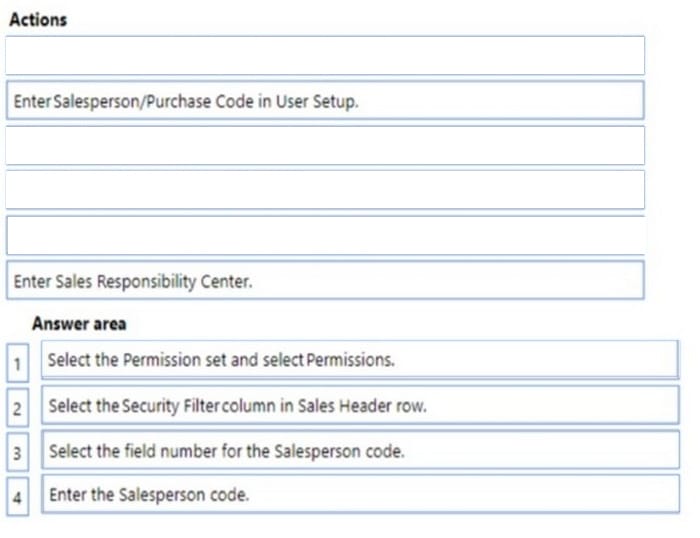The image size is (700, 538).
Task: Click empty slot directly below Salesperson/Purchase Code action
Action: tap(325, 145)
